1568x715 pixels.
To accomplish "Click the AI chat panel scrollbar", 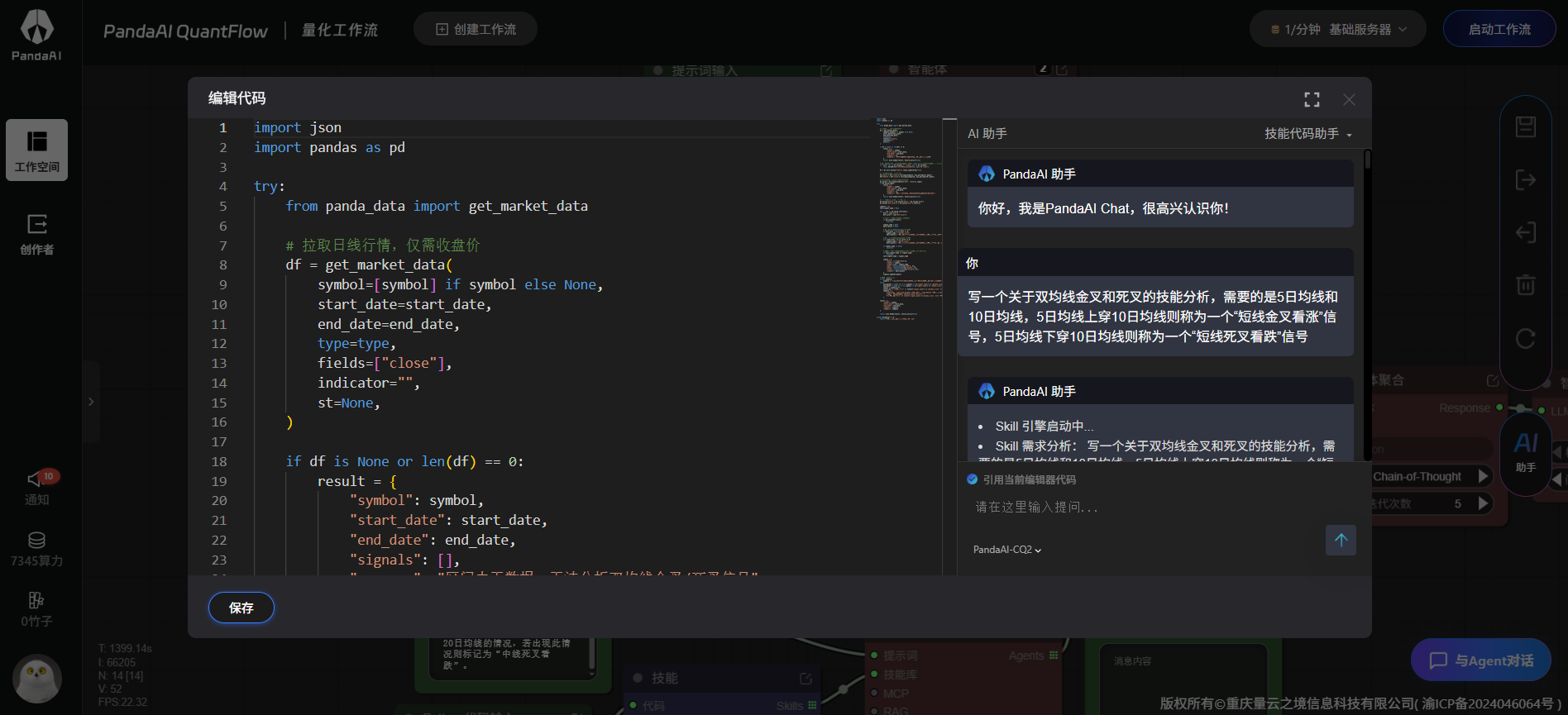I will pos(1368,159).
